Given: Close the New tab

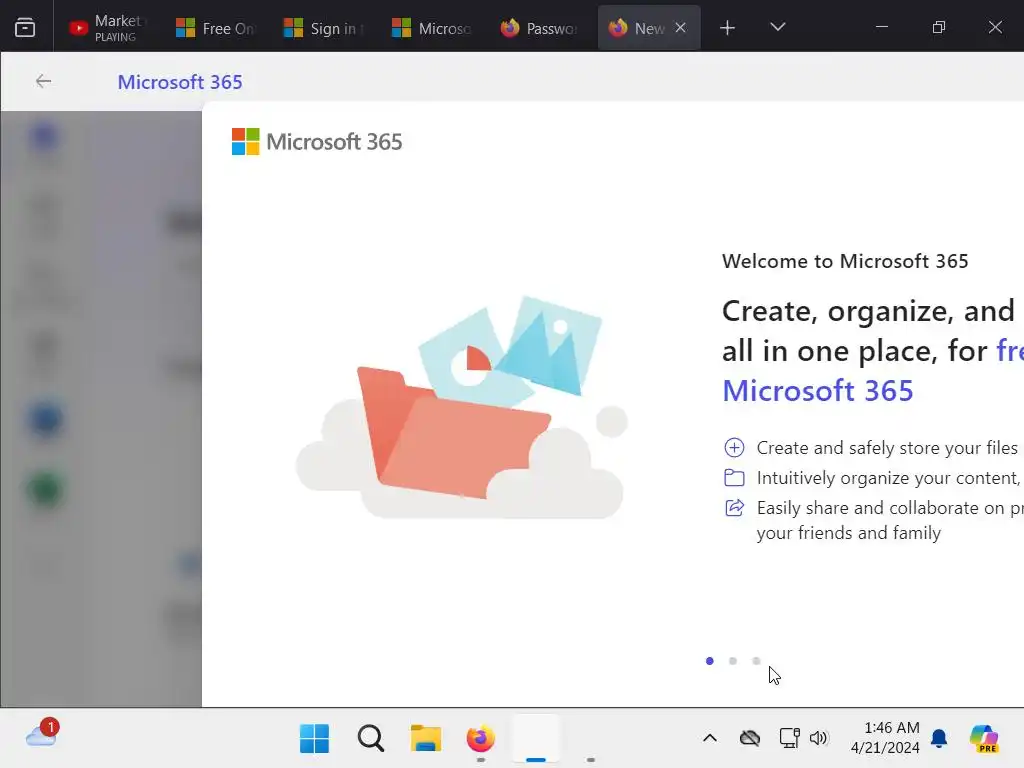Looking at the screenshot, I should click(x=680, y=27).
